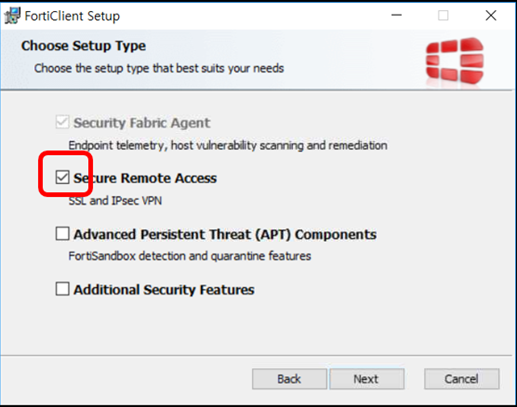Click the greyed Security Fabric Agent checkbox
Screen dimensions: 517x407
[x=62, y=122]
